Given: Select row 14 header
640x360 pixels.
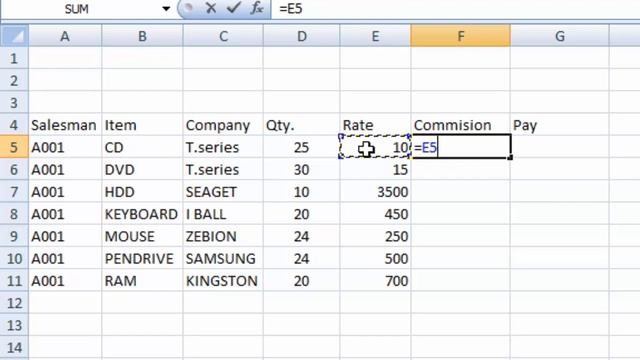Looking at the screenshot, I should (14, 347).
